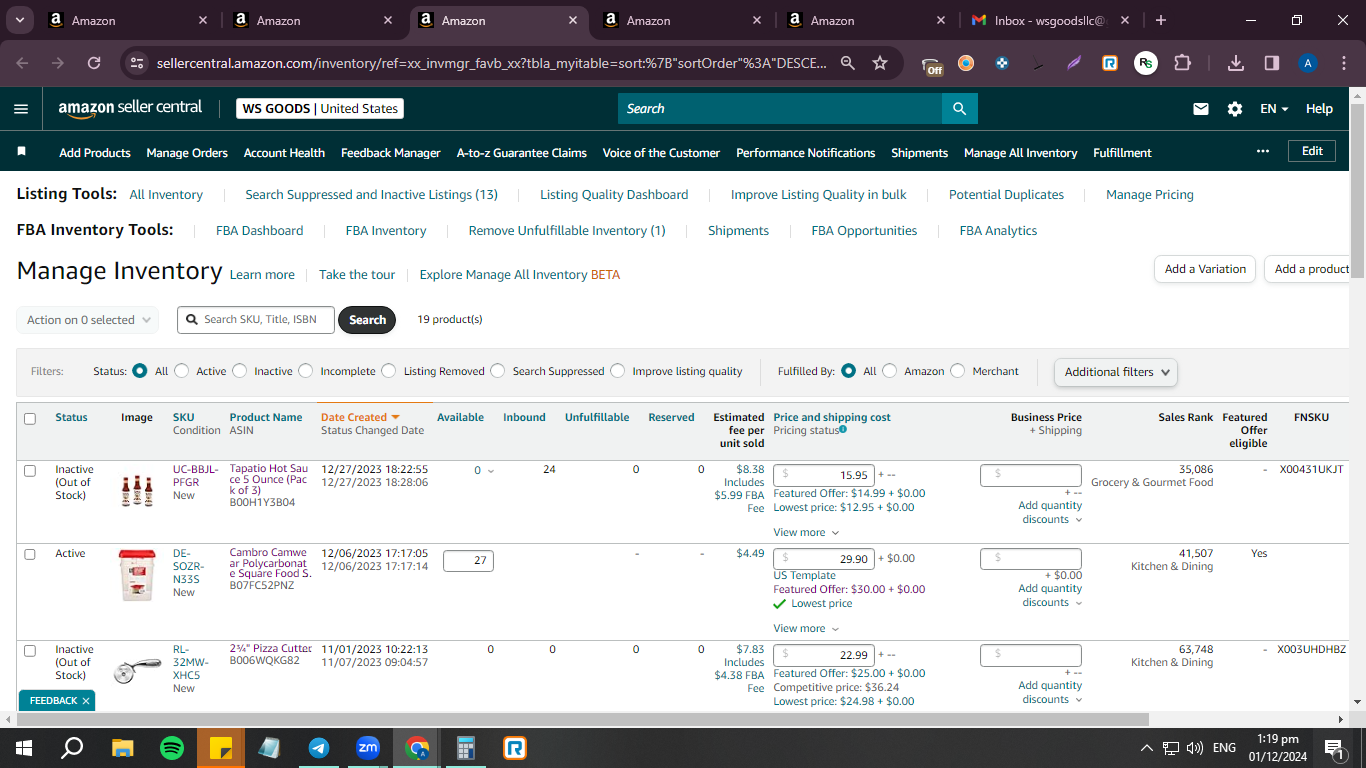
Task: Click the Tapatio price field 15.95
Action: 824,476
